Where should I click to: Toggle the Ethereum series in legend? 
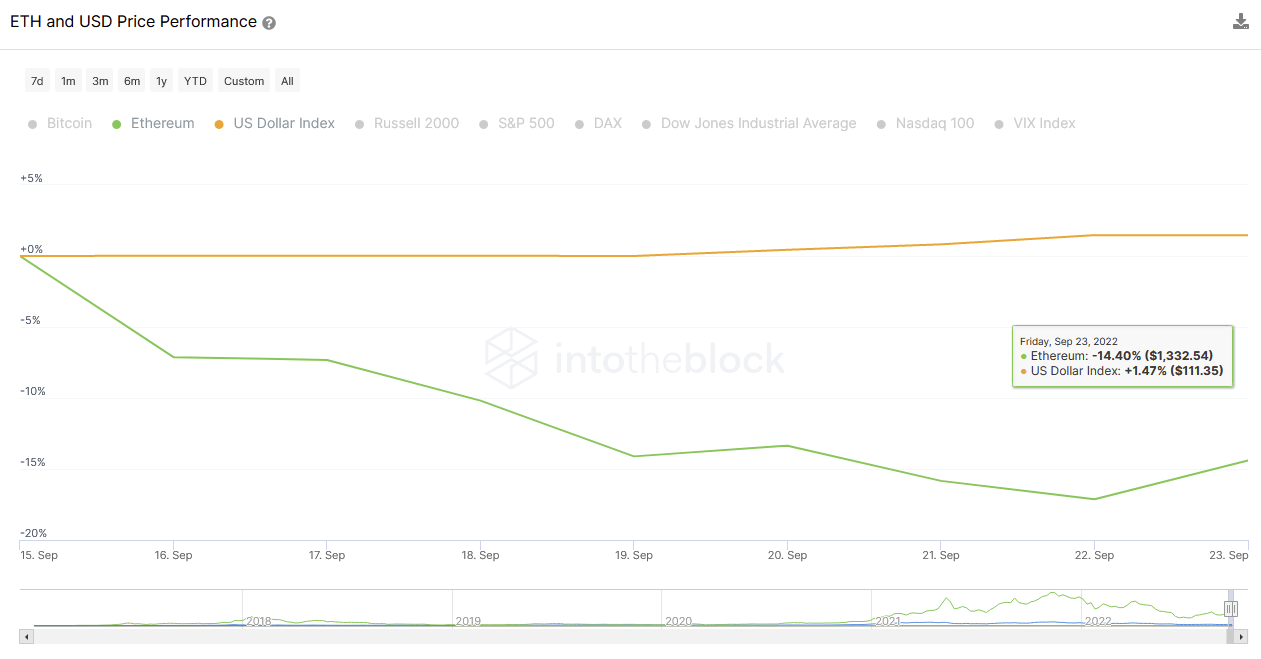point(153,123)
